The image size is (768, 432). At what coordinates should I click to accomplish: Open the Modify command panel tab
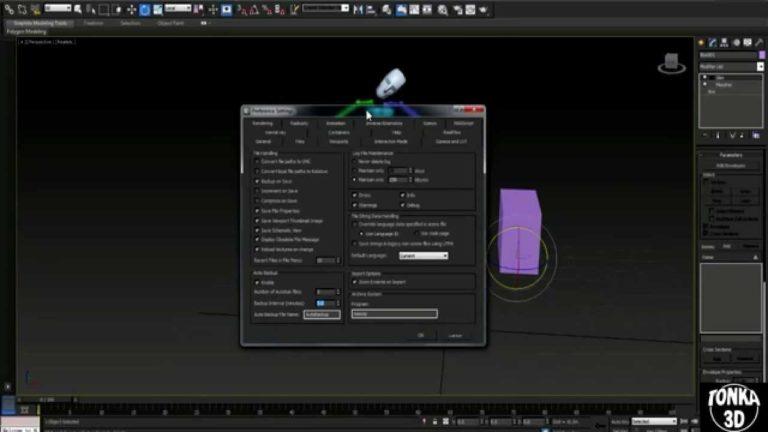[x=713, y=43]
